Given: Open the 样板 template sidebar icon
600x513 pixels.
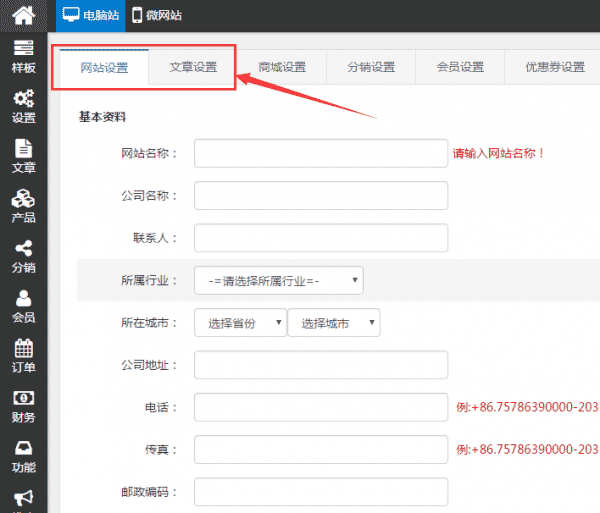Looking at the screenshot, I should pos(23,56).
